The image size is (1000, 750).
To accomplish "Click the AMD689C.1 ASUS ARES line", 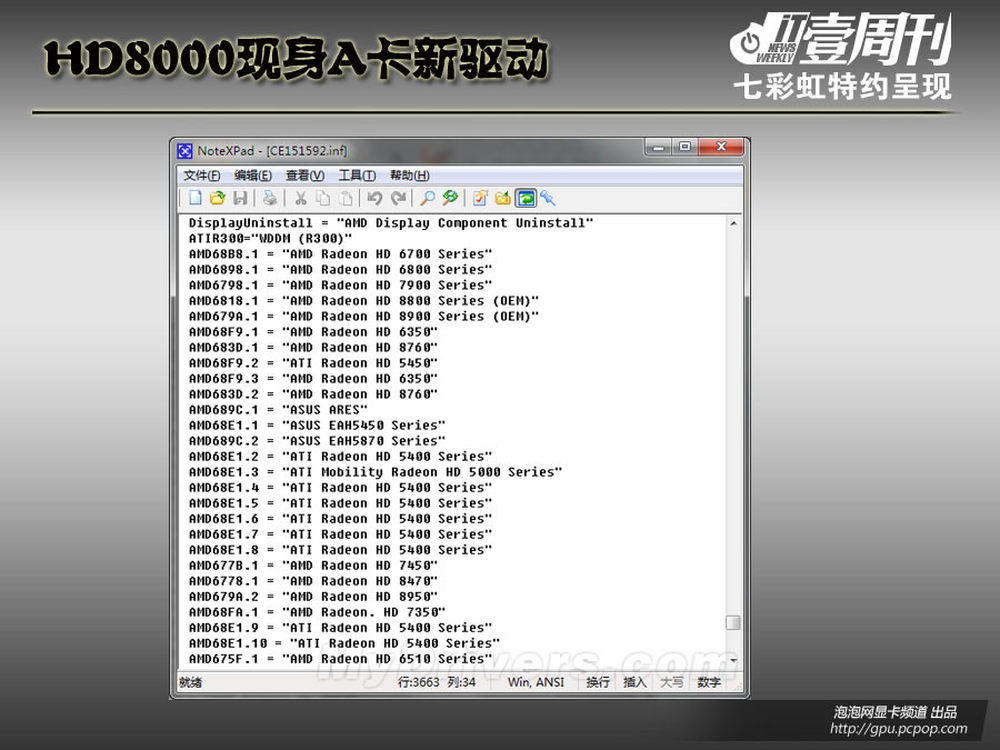I will (x=278, y=409).
